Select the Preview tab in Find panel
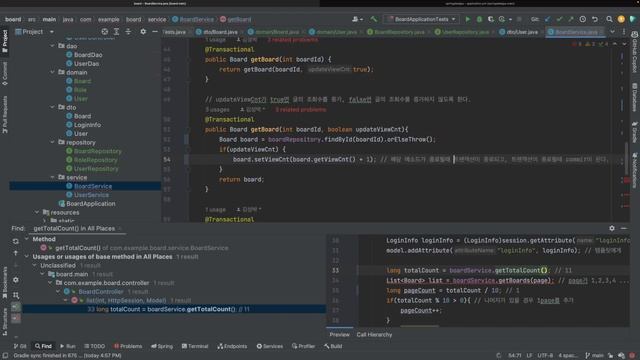Screen dimensions: 640x360 [340, 334]
